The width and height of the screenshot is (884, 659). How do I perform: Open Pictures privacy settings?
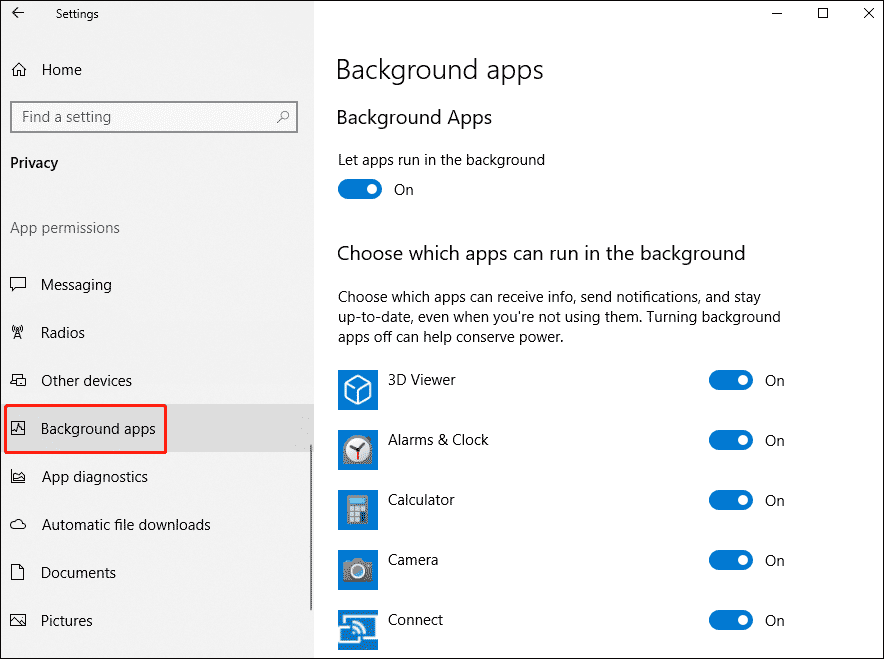pos(157,620)
